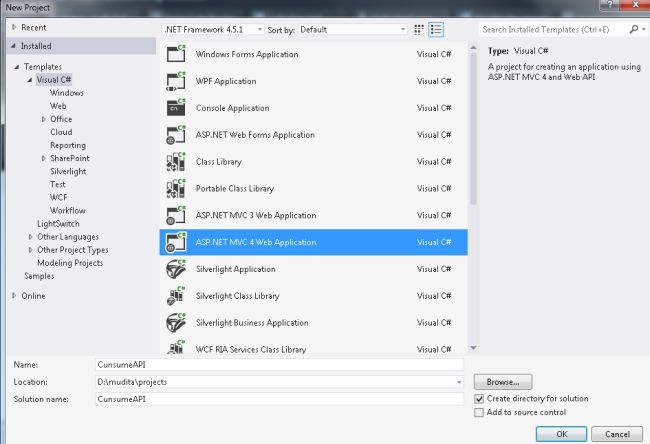
Task: Click the Name text field
Action: (x=279, y=365)
